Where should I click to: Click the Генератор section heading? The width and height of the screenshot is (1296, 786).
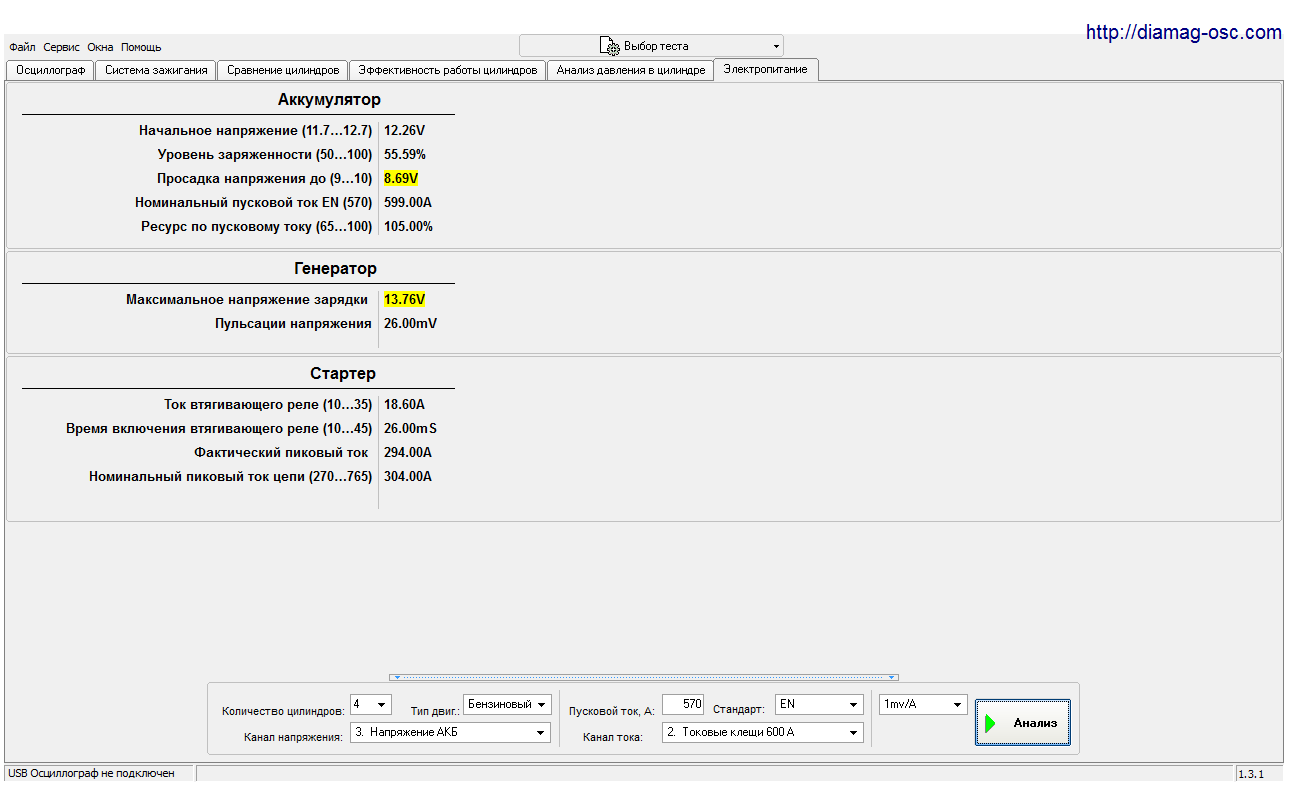[x=335, y=269]
